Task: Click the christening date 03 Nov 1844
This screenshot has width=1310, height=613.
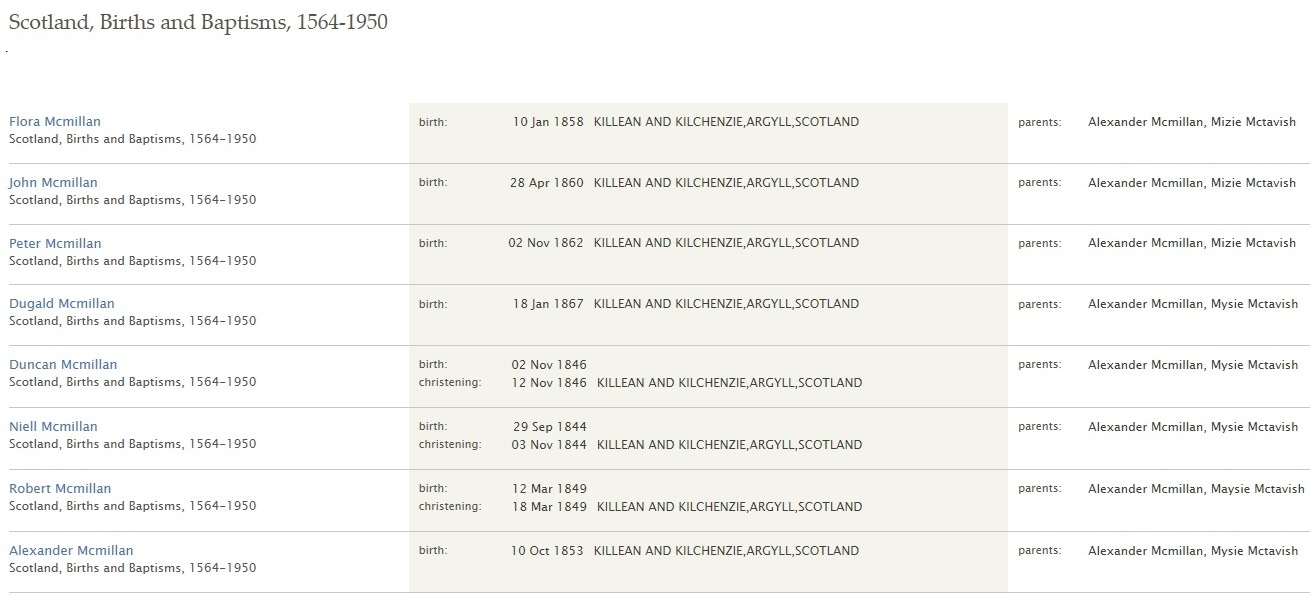Action: coord(548,445)
